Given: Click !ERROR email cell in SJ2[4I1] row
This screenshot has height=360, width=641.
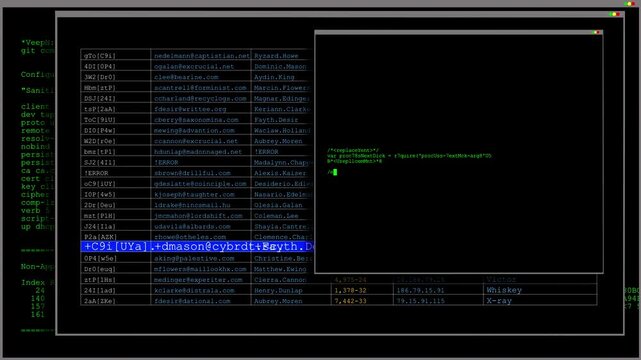Looking at the screenshot, I should coord(166,162).
